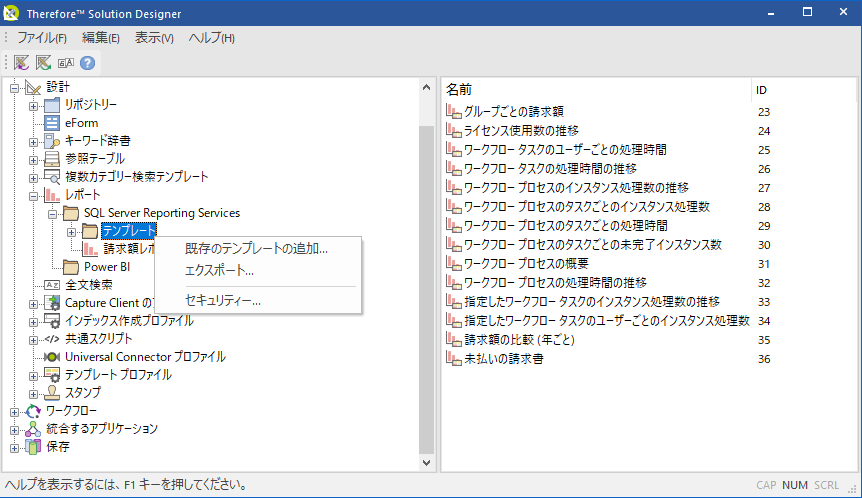The height and width of the screenshot is (498, 862).
Task: Click the eForm icon in the tree
Action: 52,123
